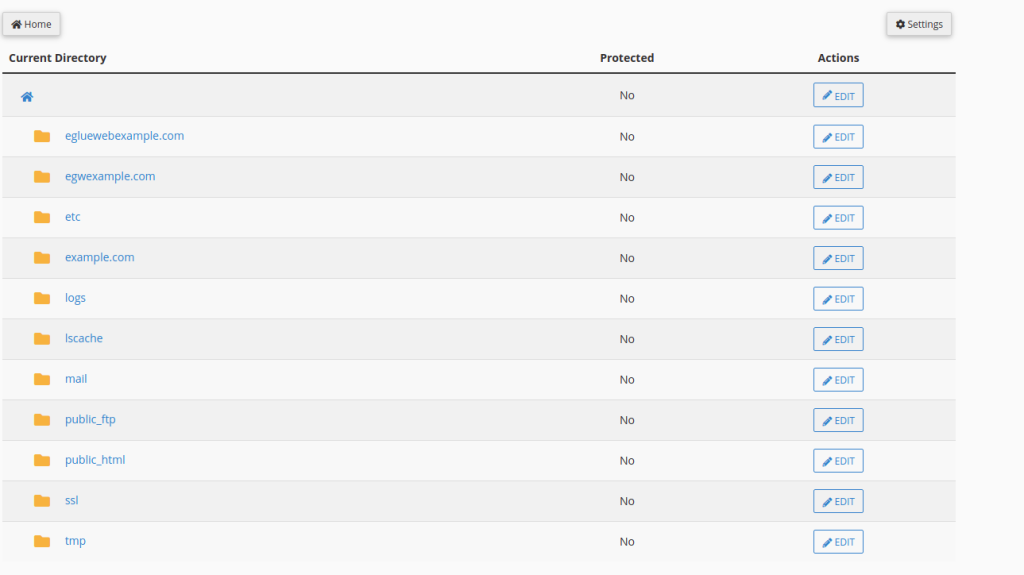Click the folder icon next to etc
Image resolution: width=1024 pixels, height=575 pixels.
42,217
